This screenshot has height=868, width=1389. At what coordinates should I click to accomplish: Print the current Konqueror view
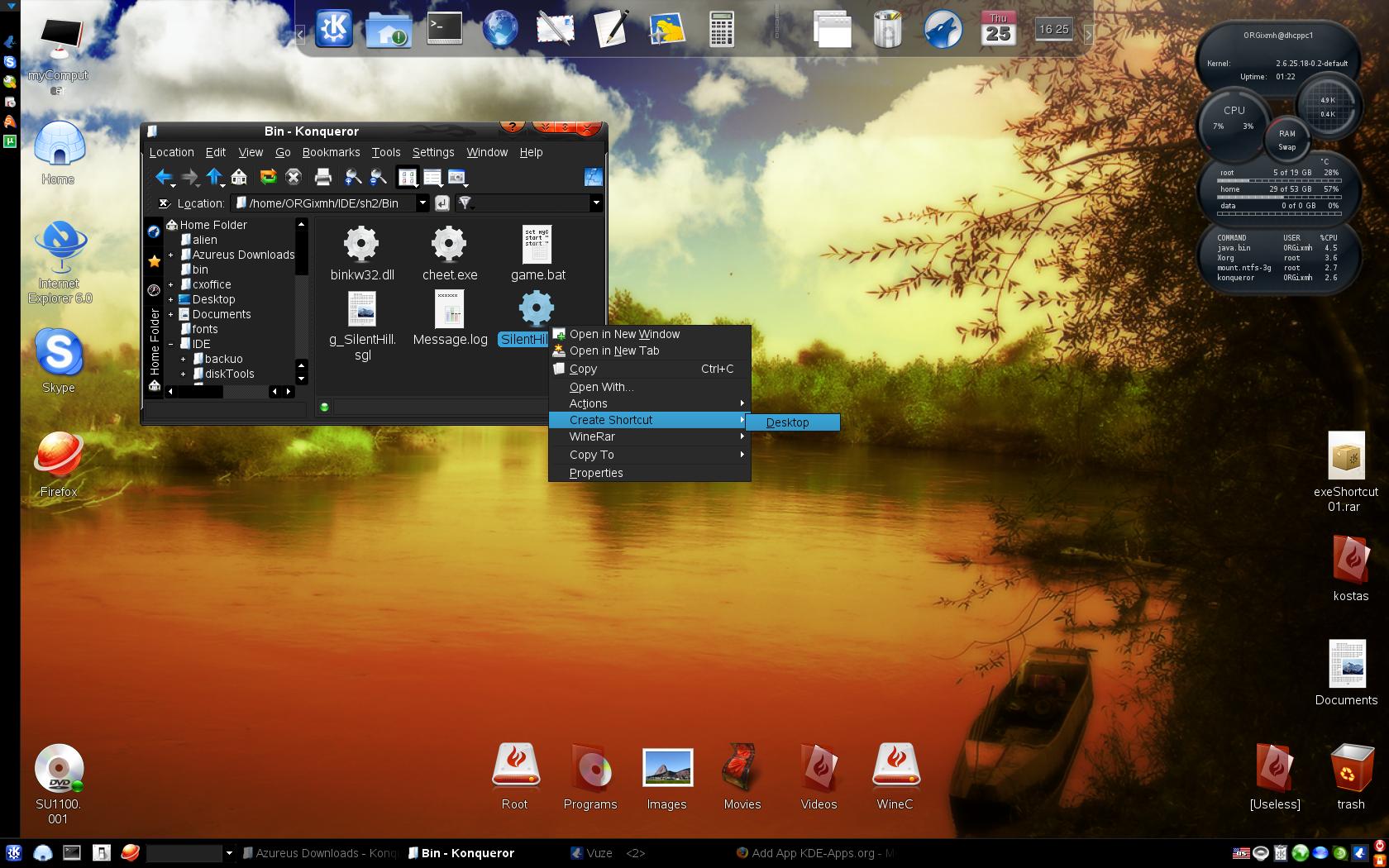(323, 177)
